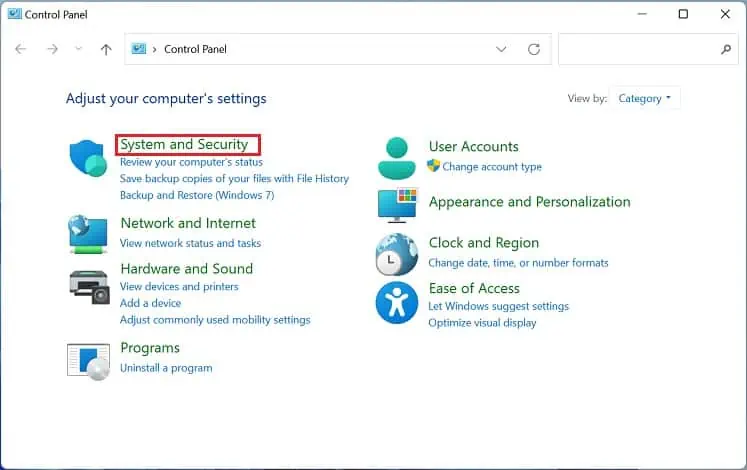Go forward with the forward arrow
747x470 pixels.
(52, 49)
